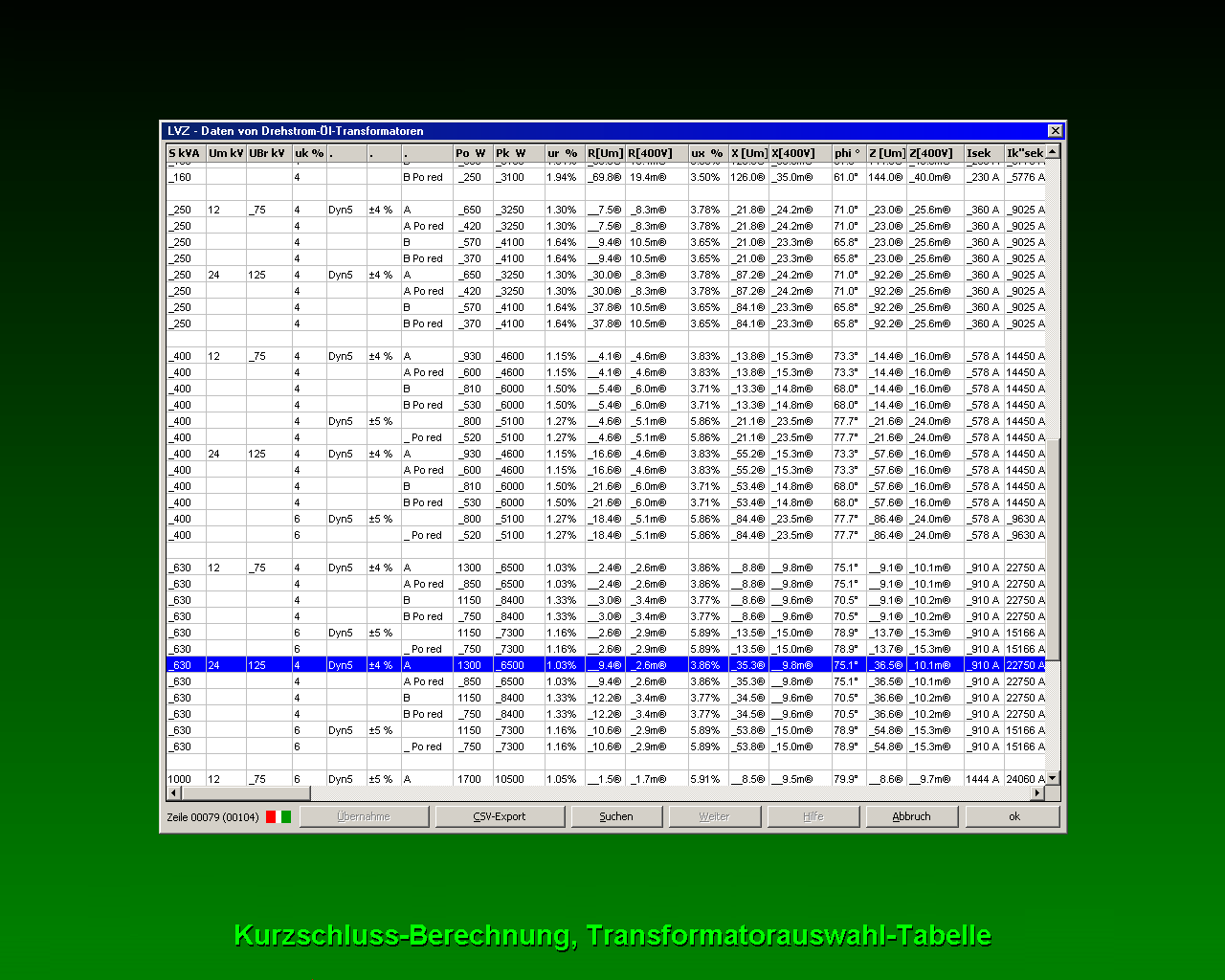Click the greyed Weiter button
Viewport: 1225px width, 980px height.
coord(714,816)
